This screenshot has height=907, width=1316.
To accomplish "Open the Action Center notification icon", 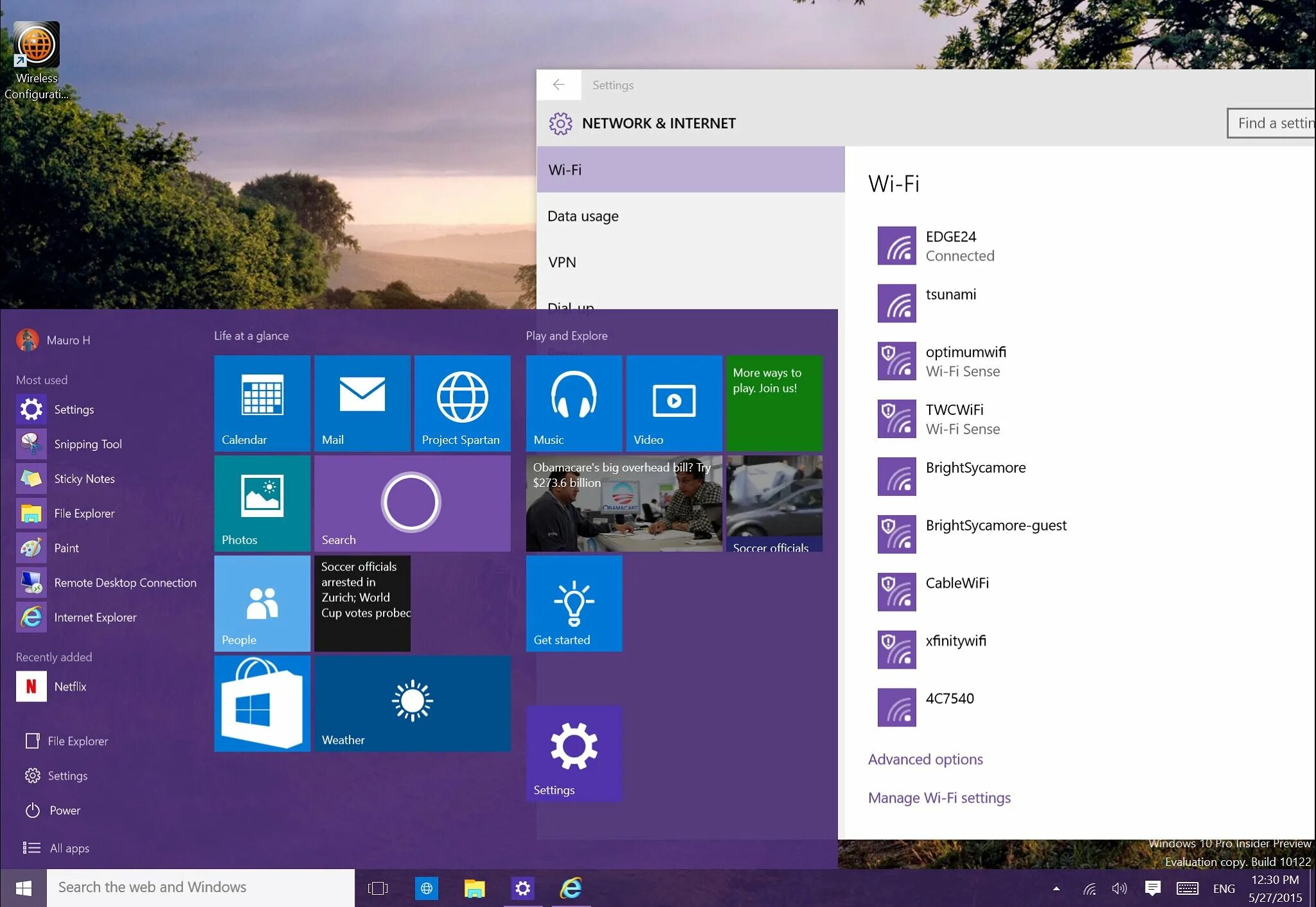I will click(1152, 888).
